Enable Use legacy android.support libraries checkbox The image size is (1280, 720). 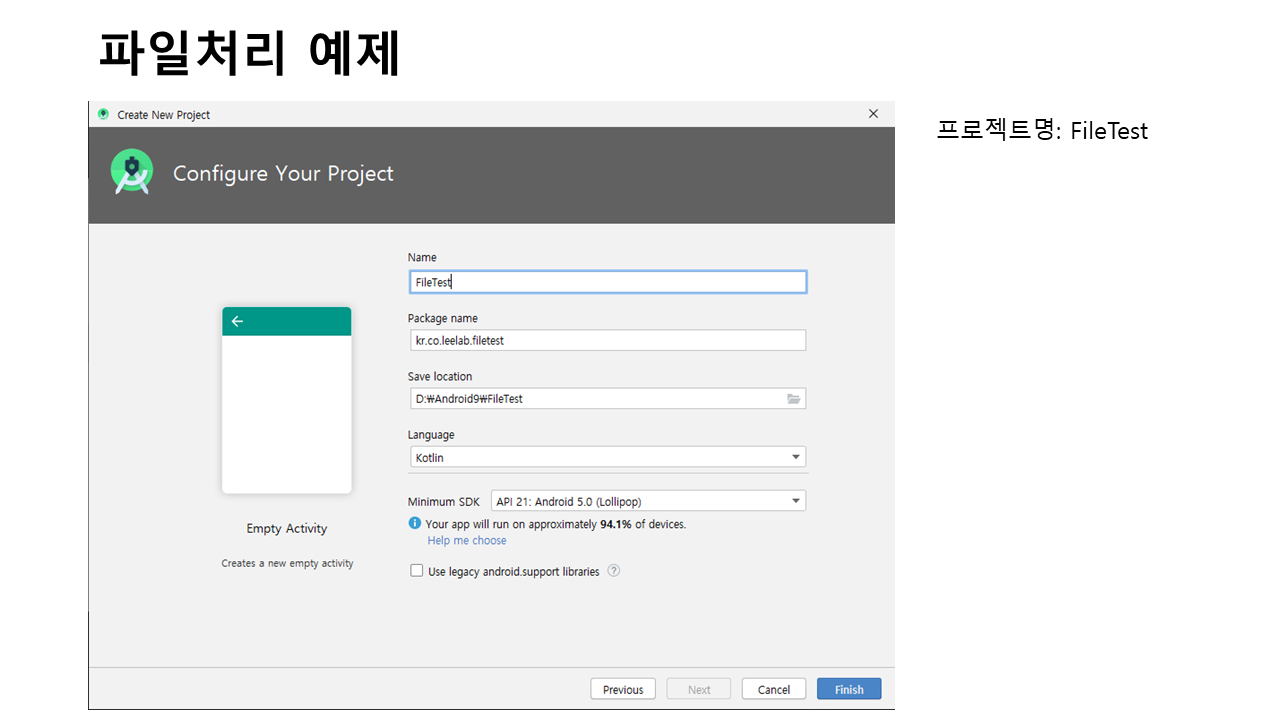pyautogui.click(x=417, y=571)
